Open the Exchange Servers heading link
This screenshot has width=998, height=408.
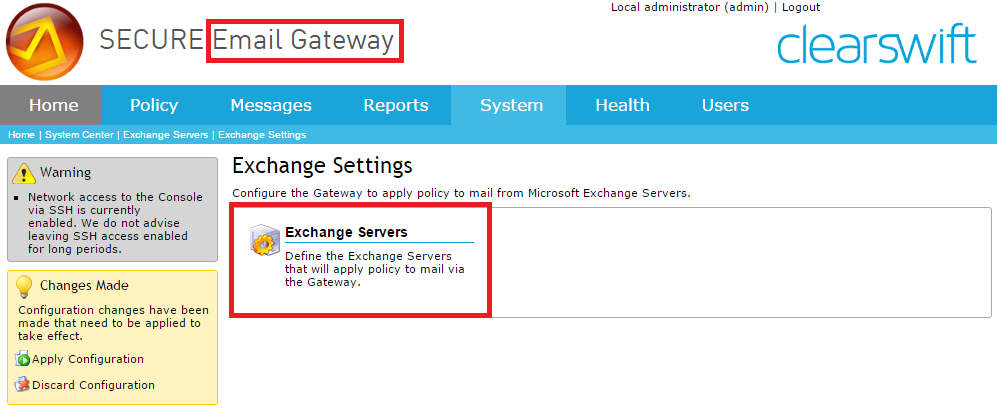(x=346, y=232)
